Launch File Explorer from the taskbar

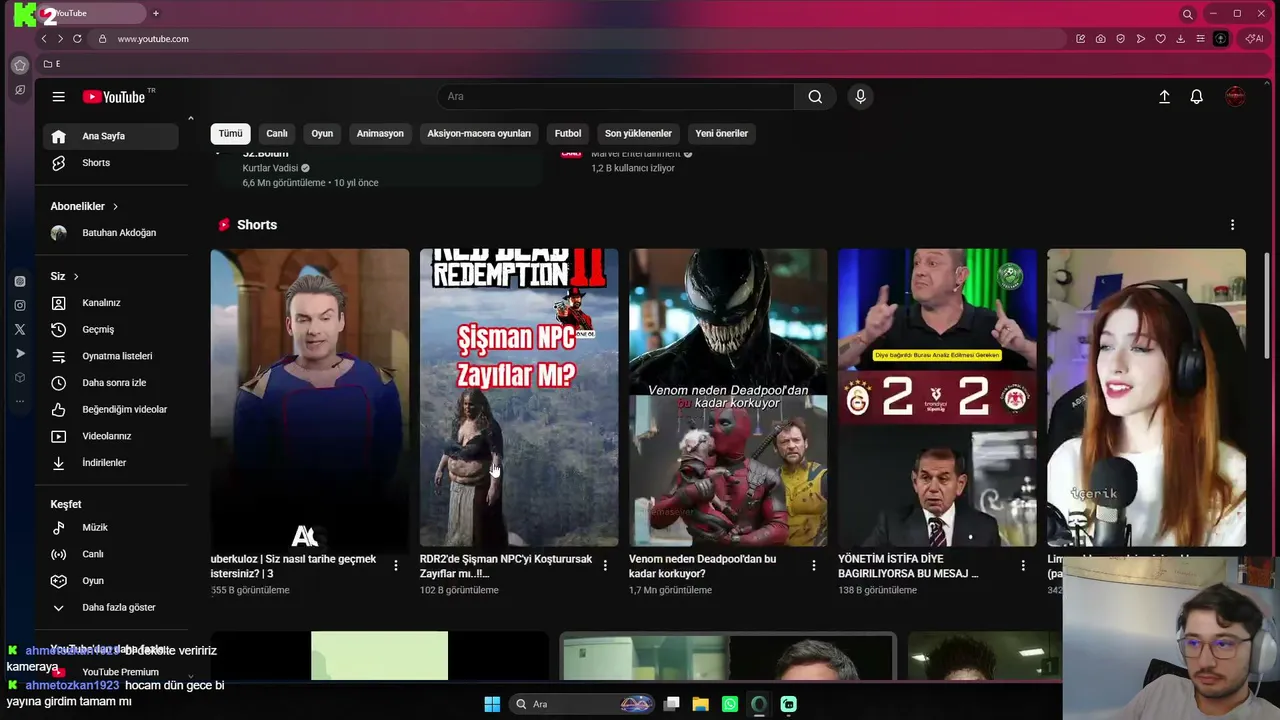click(700, 704)
